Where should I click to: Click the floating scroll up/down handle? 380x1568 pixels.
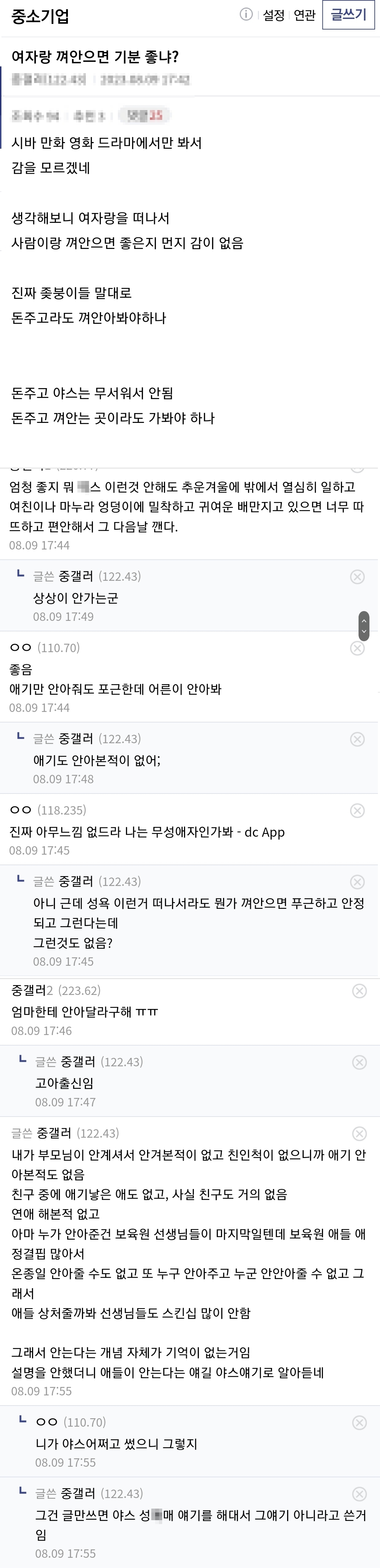364,626
